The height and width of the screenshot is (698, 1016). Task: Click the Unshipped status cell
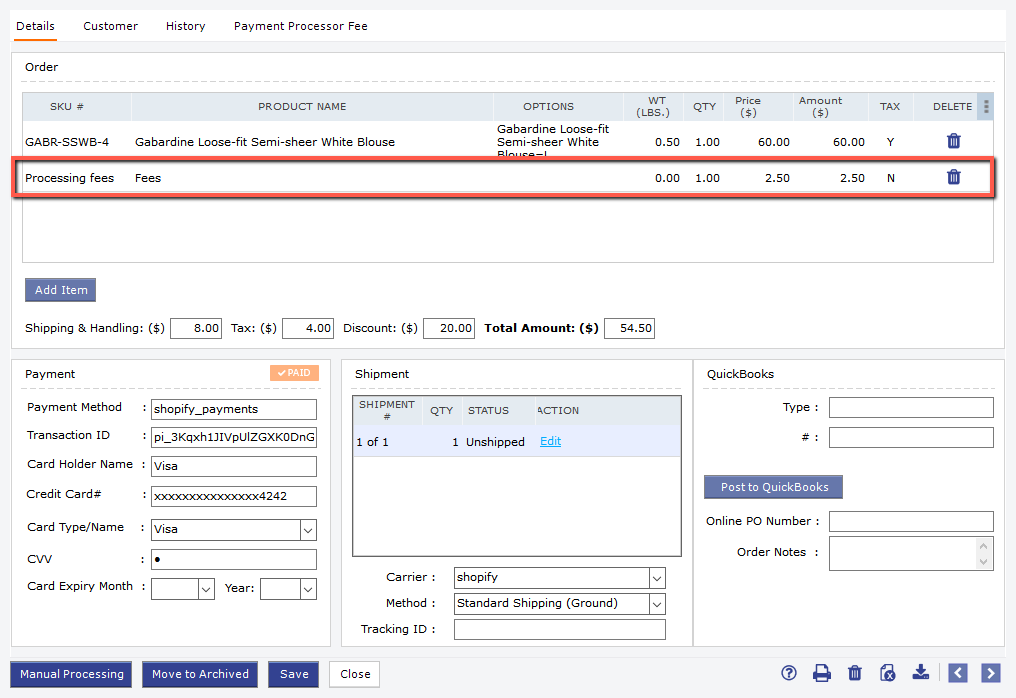[x=495, y=442]
